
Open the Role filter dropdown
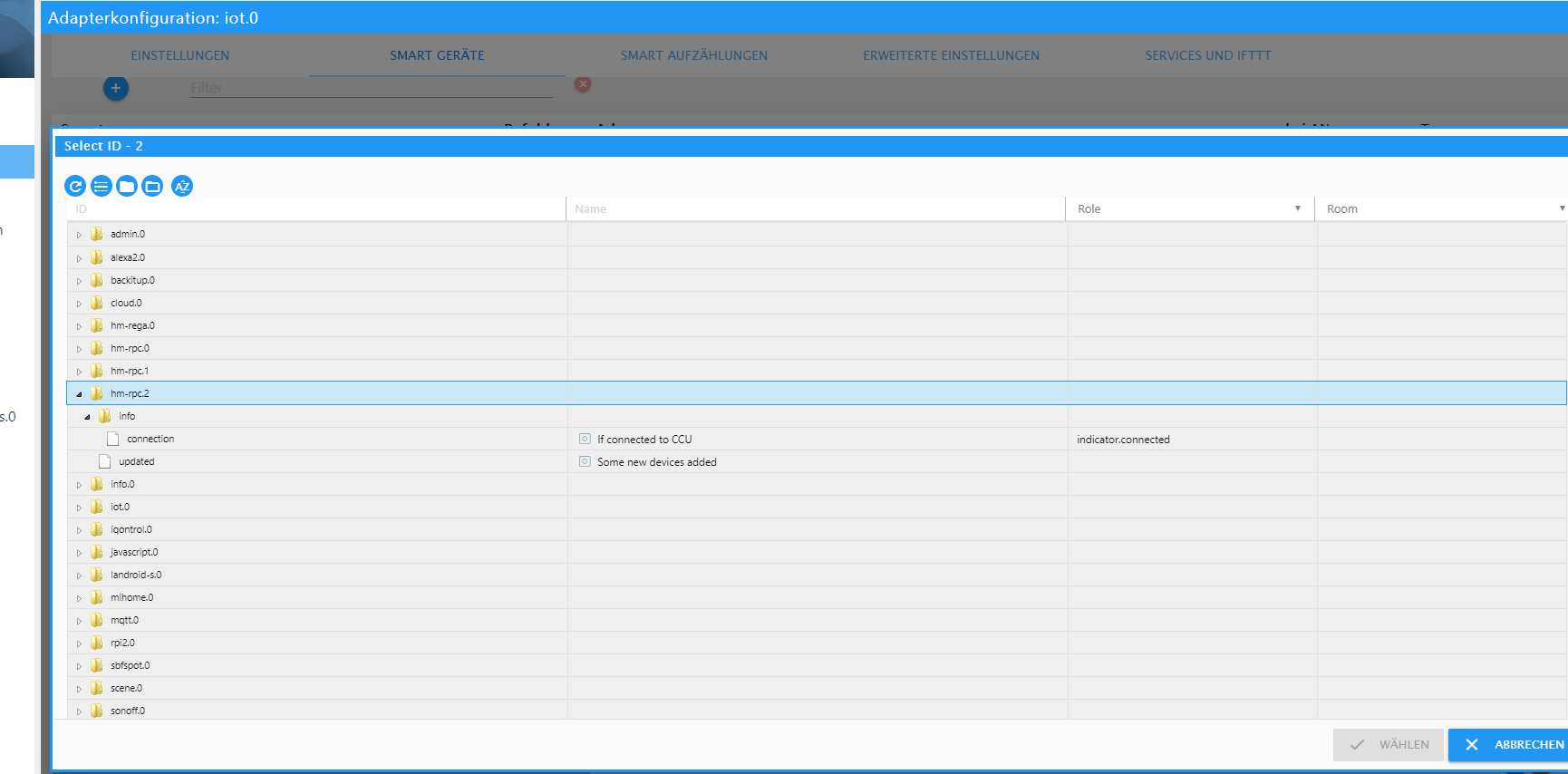point(1190,208)
